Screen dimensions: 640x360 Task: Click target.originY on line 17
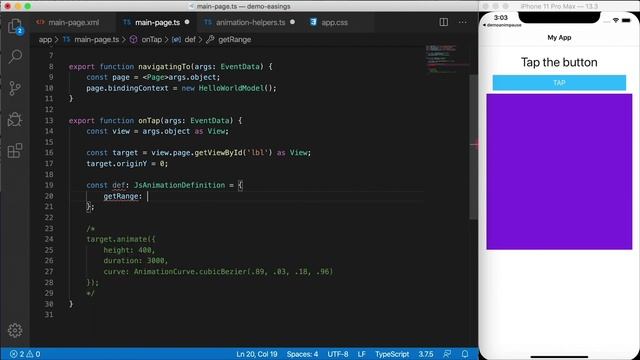coord(116,163)
